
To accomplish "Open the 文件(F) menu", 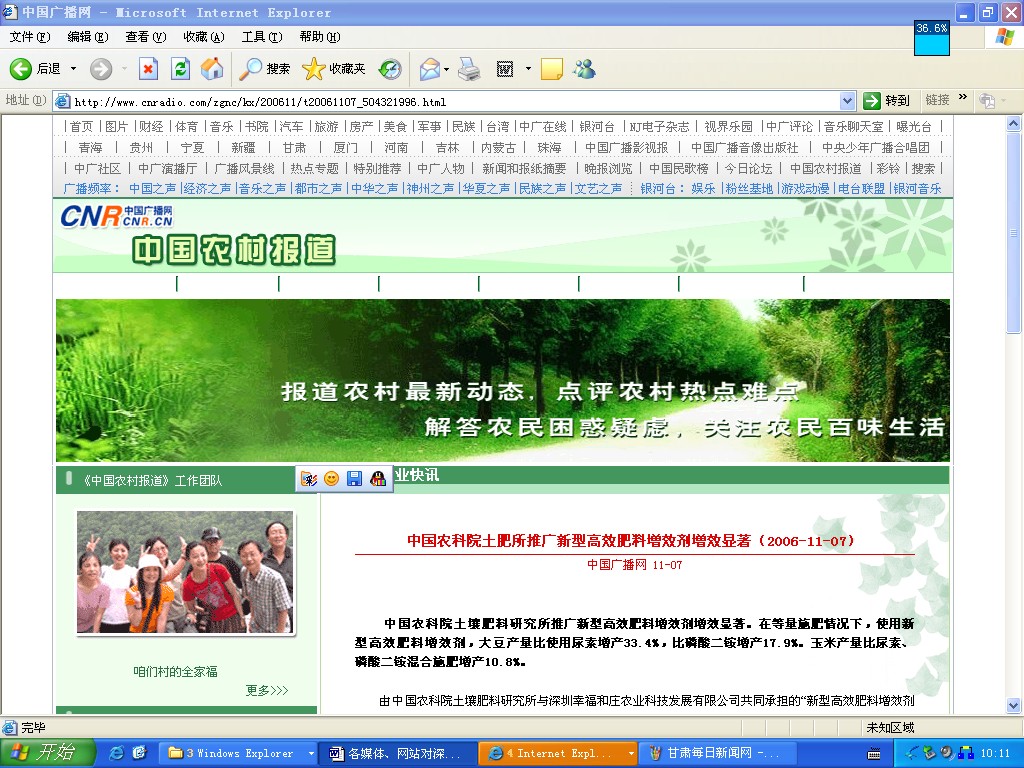I will pyautogui.click(x=29, y=37).
